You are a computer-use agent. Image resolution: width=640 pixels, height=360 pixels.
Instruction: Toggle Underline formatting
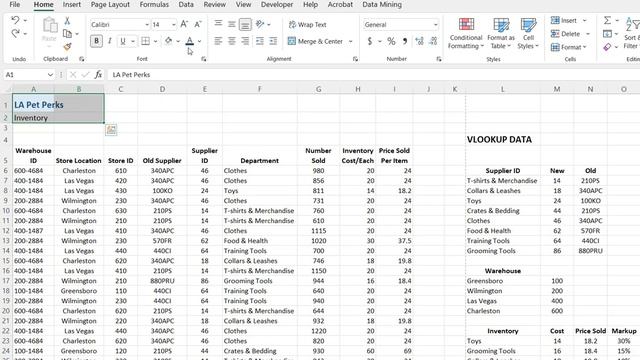(122, 41)
